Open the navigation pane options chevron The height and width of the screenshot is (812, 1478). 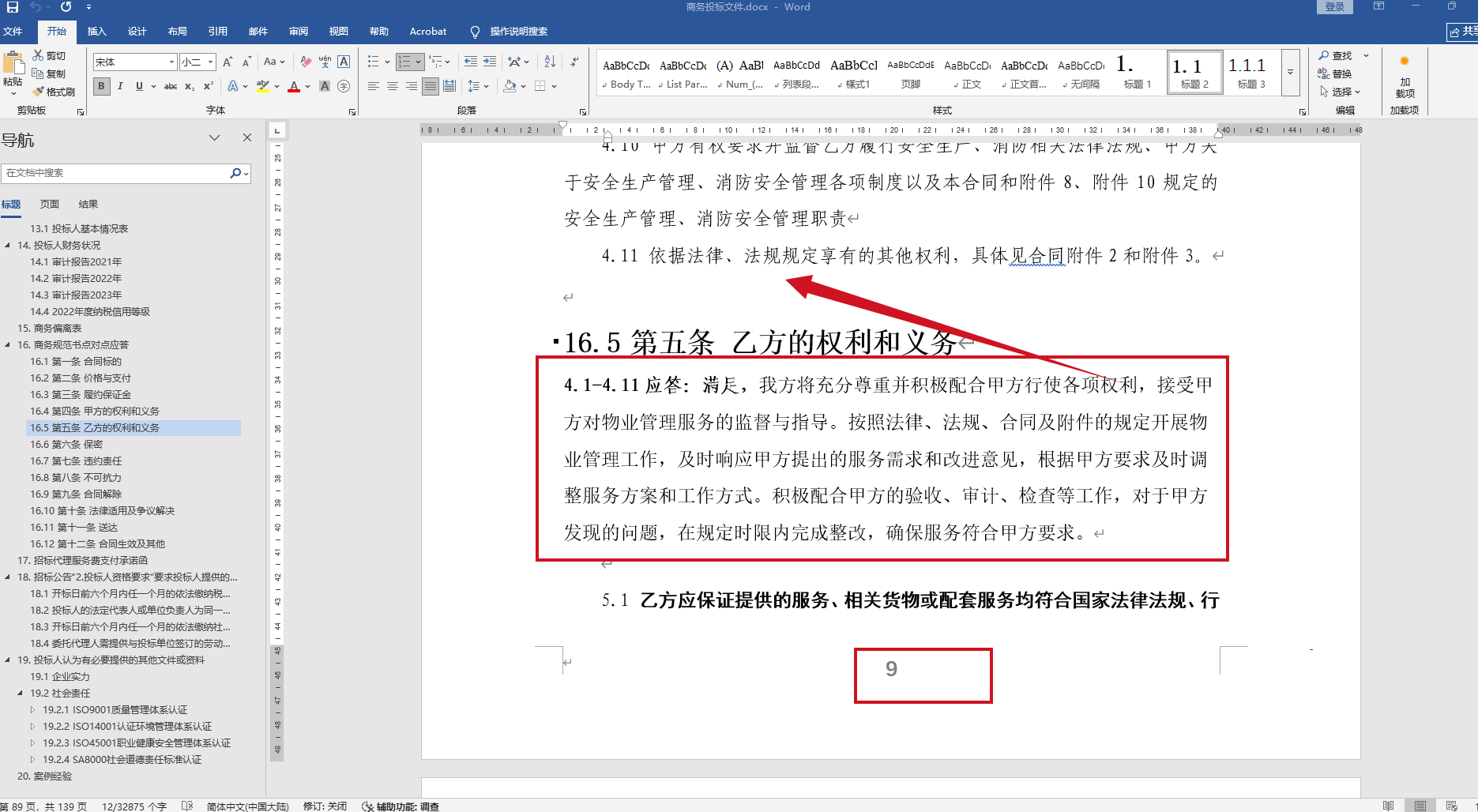(x=214, y=137)
